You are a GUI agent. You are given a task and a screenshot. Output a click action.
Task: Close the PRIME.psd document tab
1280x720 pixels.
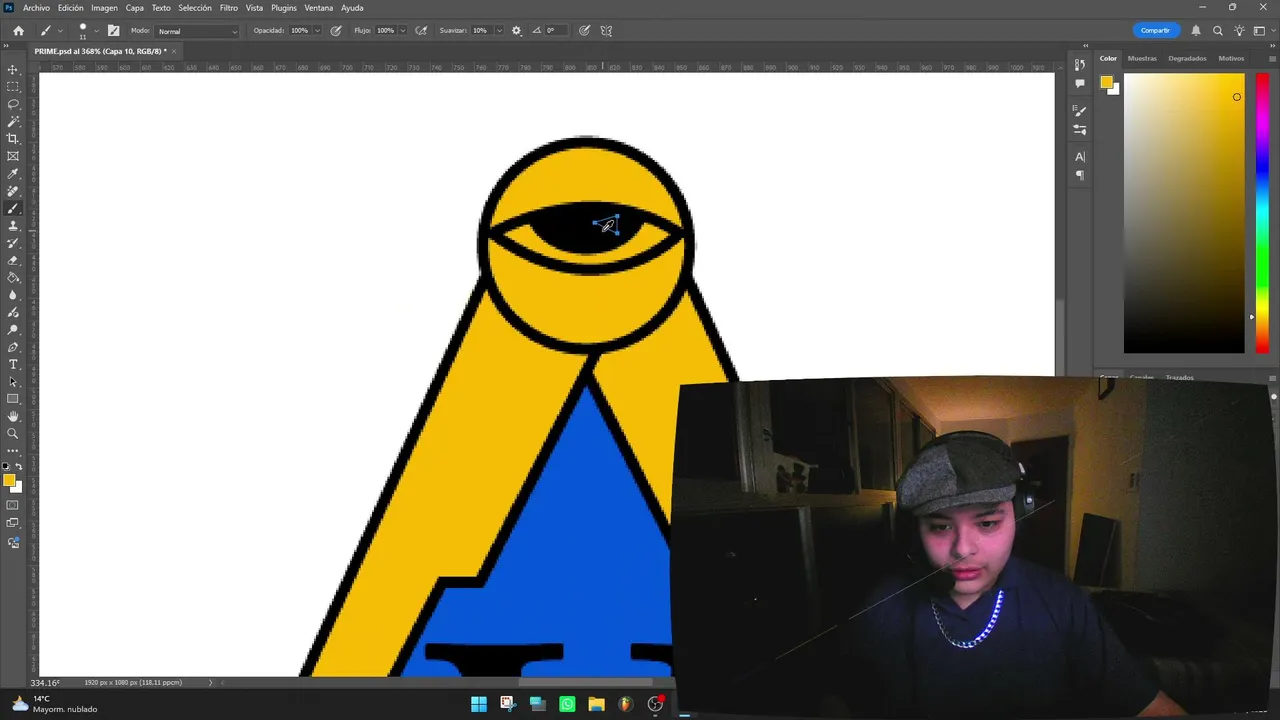173,51
